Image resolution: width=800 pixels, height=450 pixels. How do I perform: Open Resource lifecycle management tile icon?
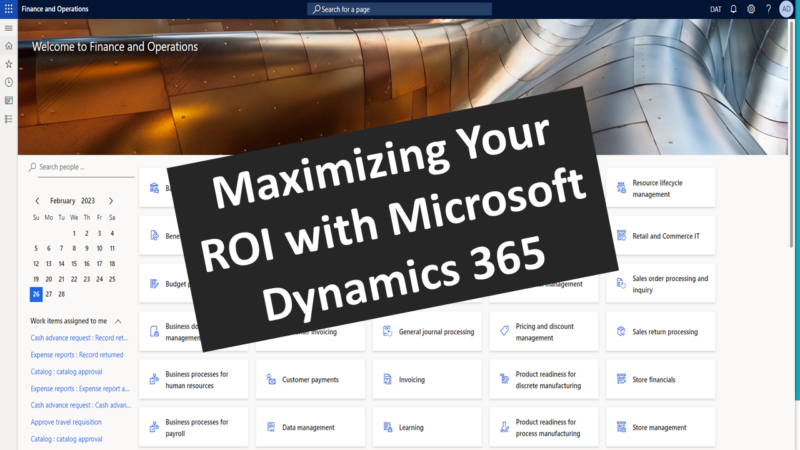[621, 188]
